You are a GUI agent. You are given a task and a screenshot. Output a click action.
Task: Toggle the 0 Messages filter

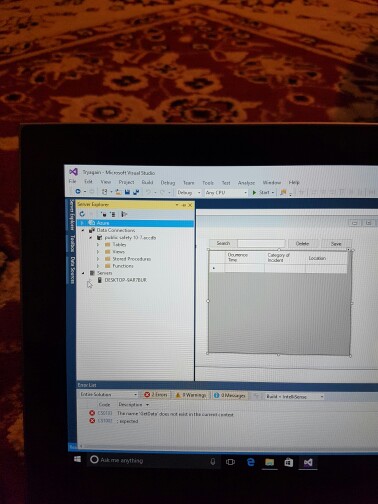[x=230, y=395]
